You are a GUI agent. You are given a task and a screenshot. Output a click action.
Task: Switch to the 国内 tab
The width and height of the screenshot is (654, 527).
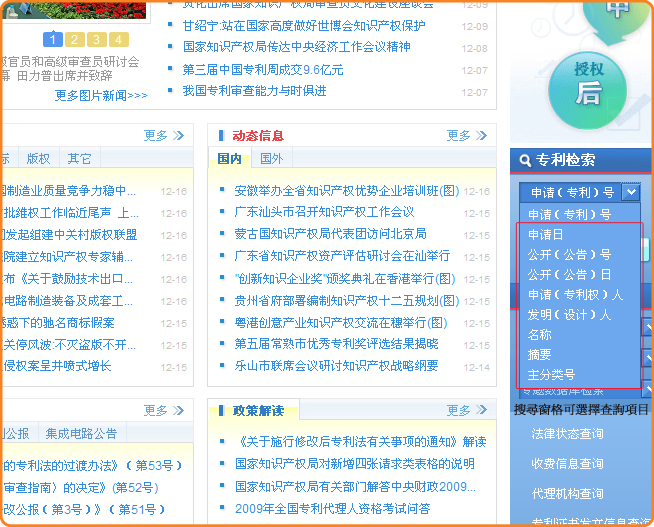point(229,158)
